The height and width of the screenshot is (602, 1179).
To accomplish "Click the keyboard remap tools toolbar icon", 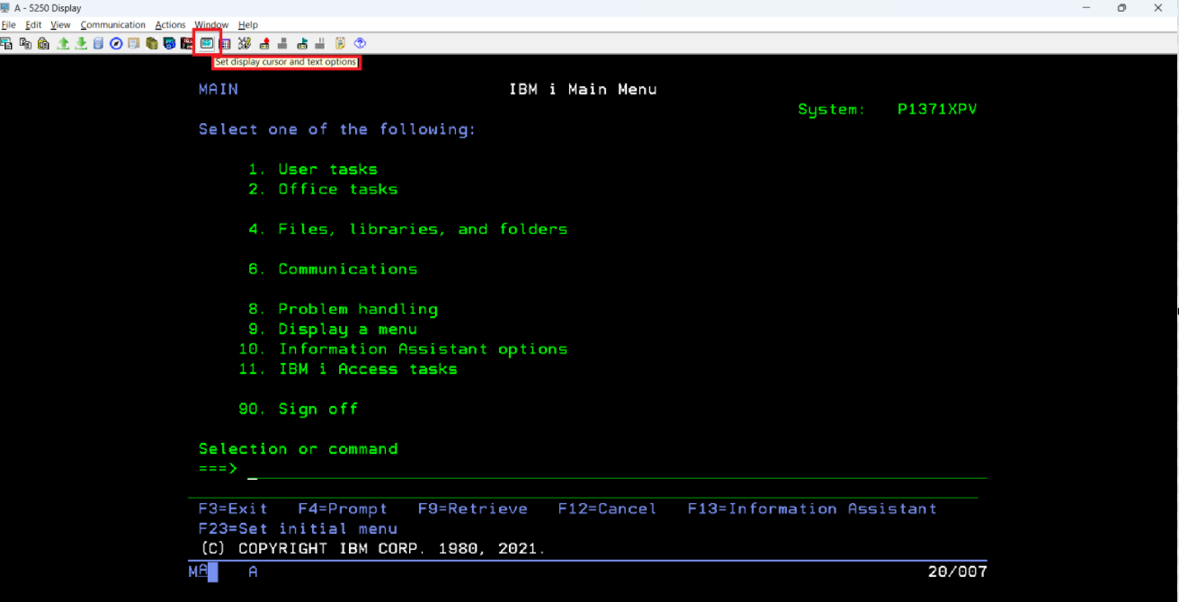I will coord(244,44).
